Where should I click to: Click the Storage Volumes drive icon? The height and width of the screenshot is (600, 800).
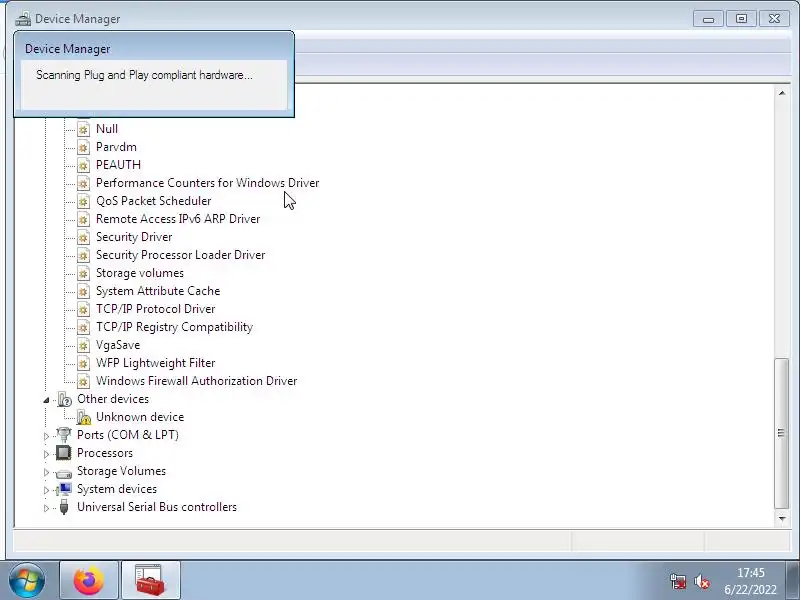(x=64, y=472)
